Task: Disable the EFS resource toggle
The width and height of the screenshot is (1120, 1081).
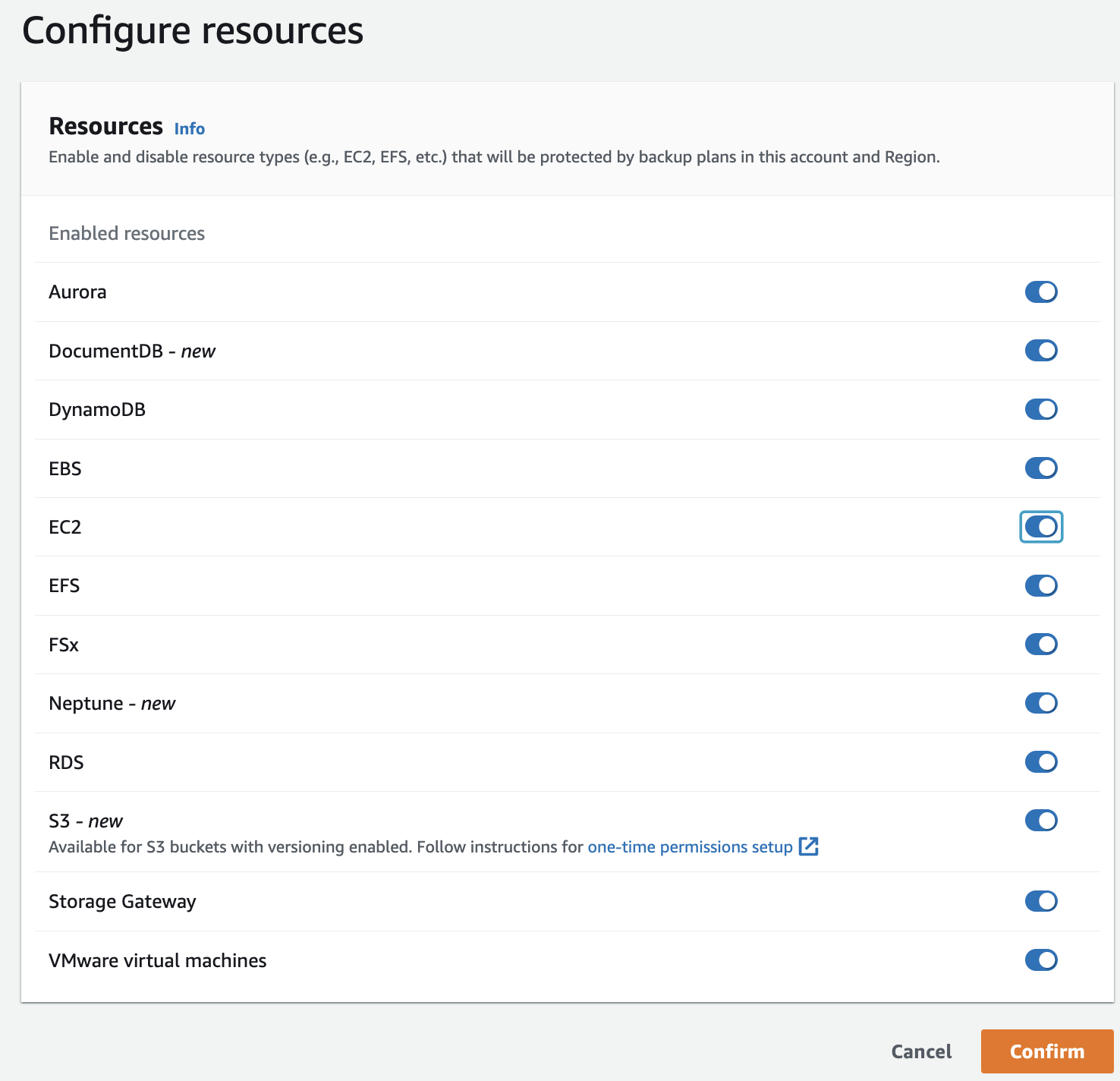Action: click(x=1041, y=585)
